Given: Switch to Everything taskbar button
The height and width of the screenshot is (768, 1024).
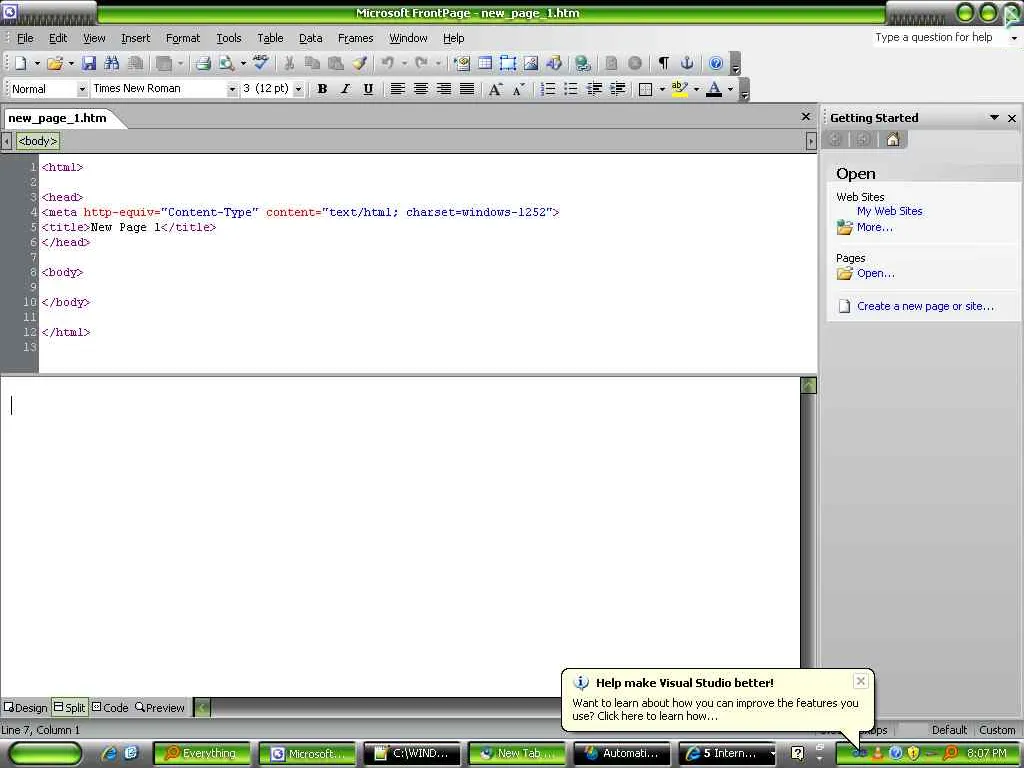Looking at the screenshot, I should point(202,753).
